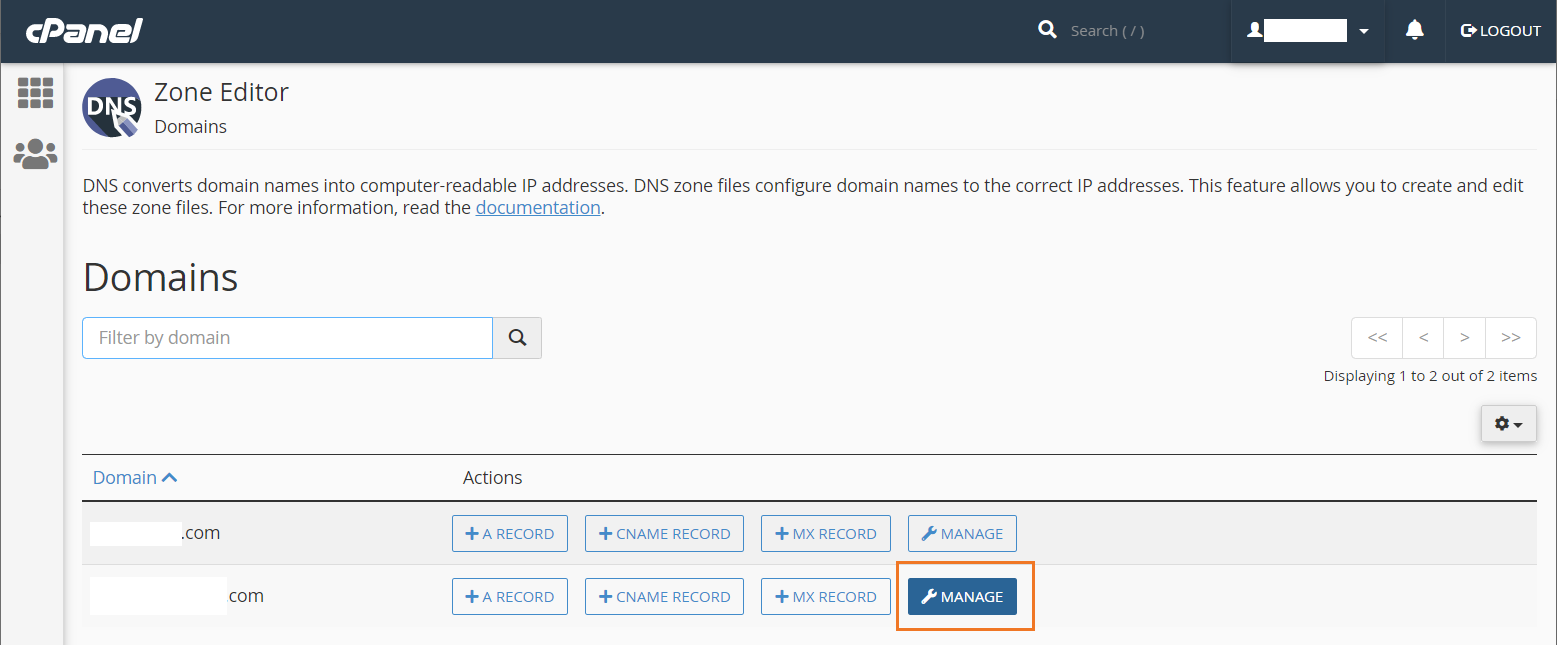Click the notifications bell icon
Viewport: 1557px width, 645px height.
point(1414,31)
